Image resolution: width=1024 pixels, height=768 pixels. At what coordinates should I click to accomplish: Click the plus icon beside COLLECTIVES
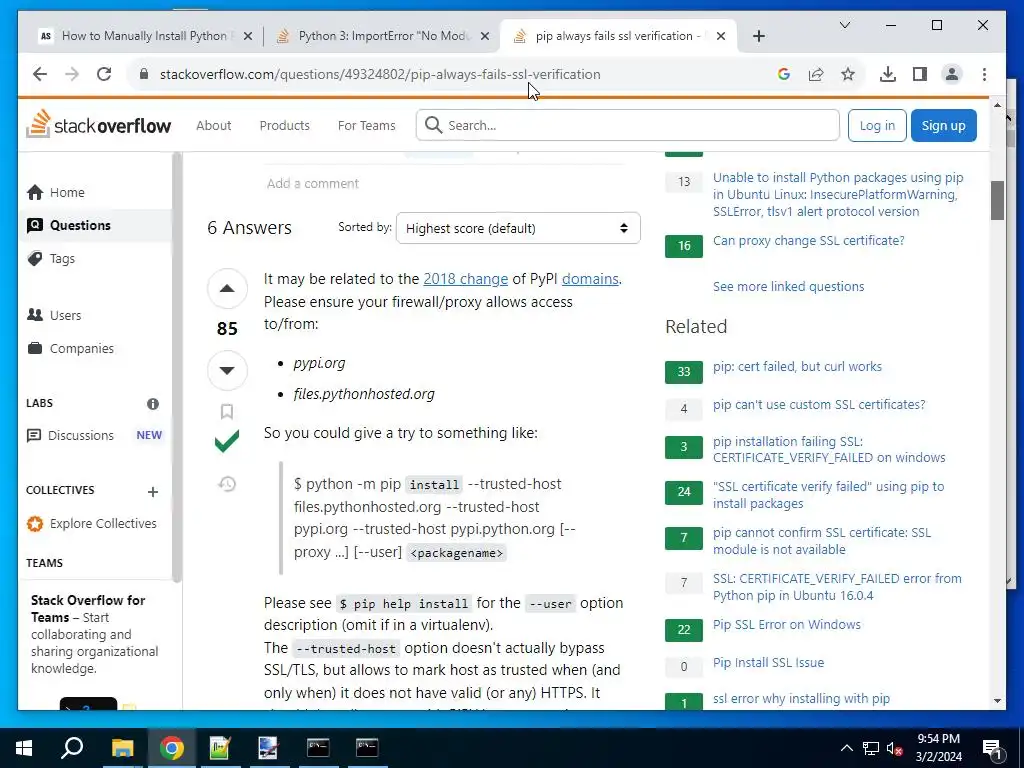pos(153,491)
